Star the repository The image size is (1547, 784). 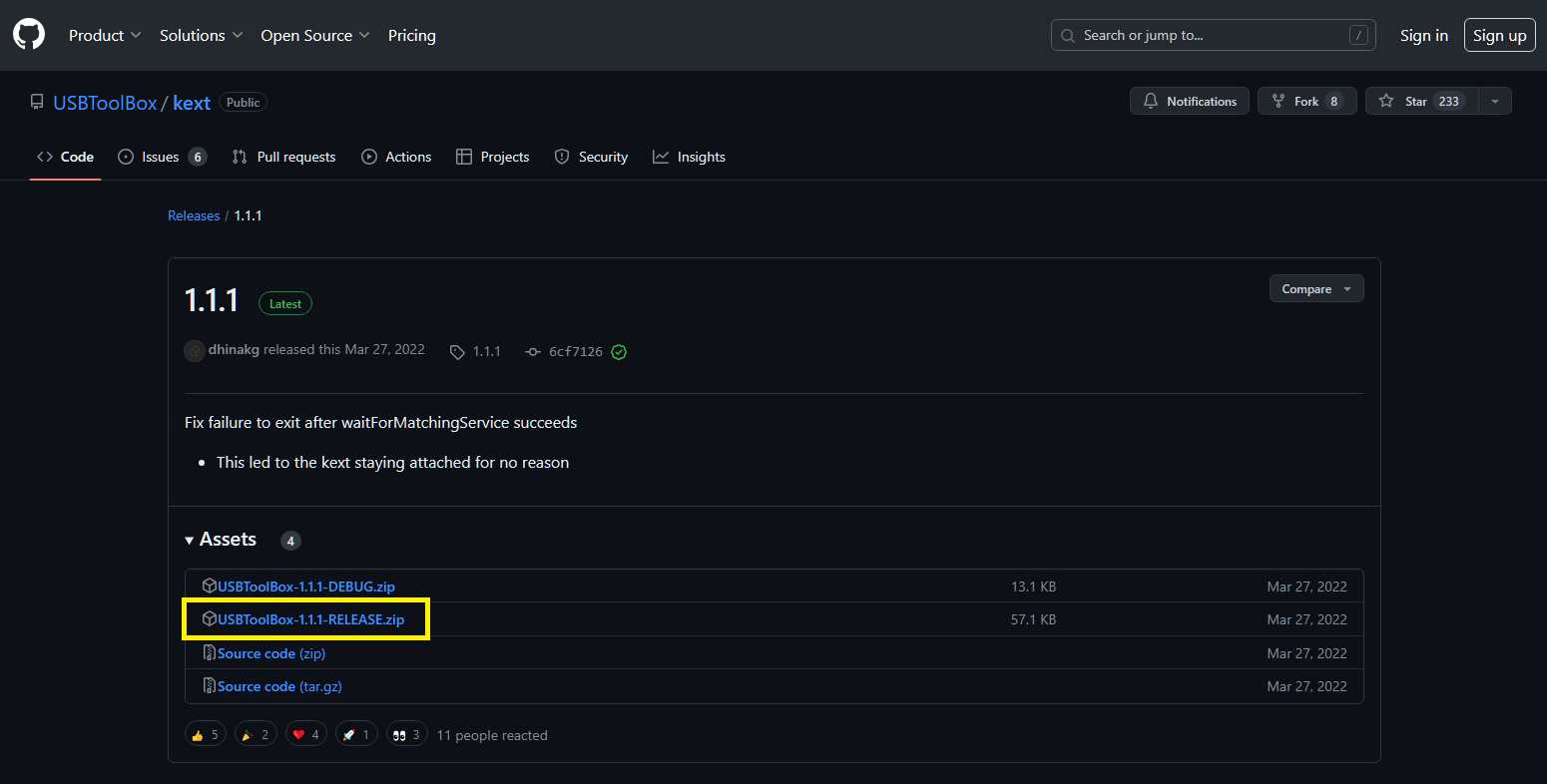(1422, 101)
